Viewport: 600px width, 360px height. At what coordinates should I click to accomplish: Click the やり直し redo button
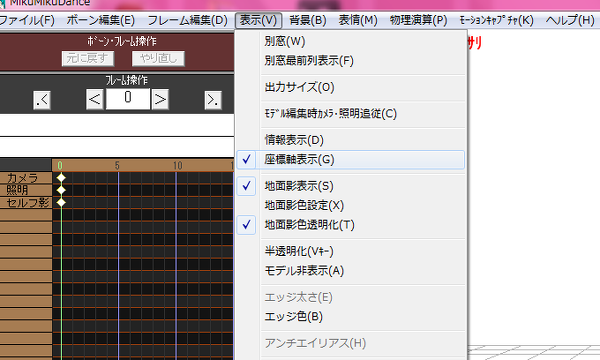point(158,59)
